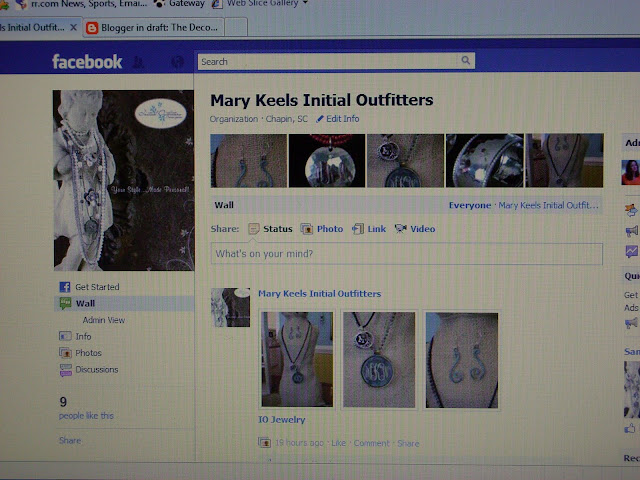This screenshot has width=640, height=480.
Task: Click photo album icon beside 19 hours ago
Action: 264,442
